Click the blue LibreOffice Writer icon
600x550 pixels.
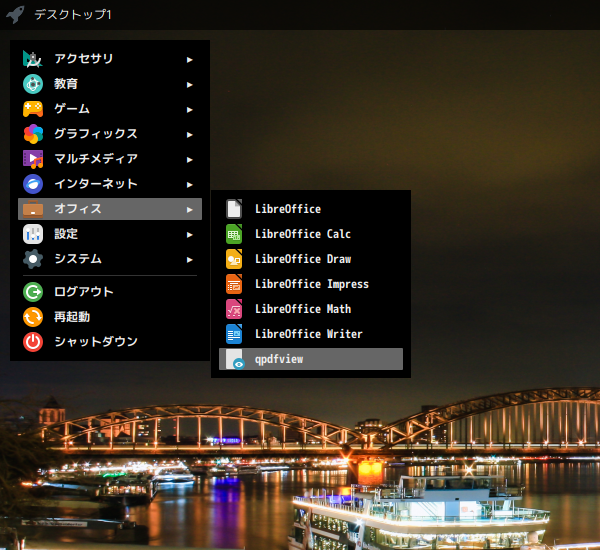234,334
